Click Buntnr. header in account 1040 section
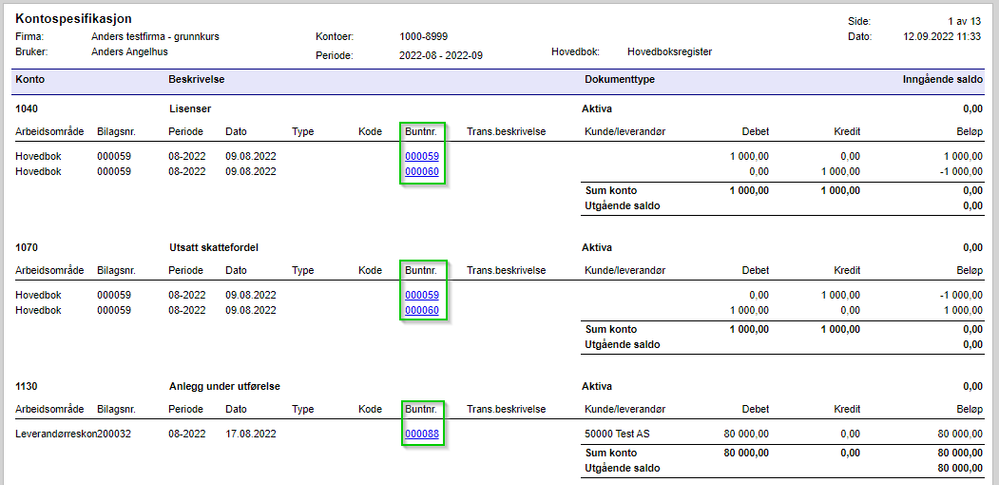This screenshot has height=485, width=999. pos(421,131)
